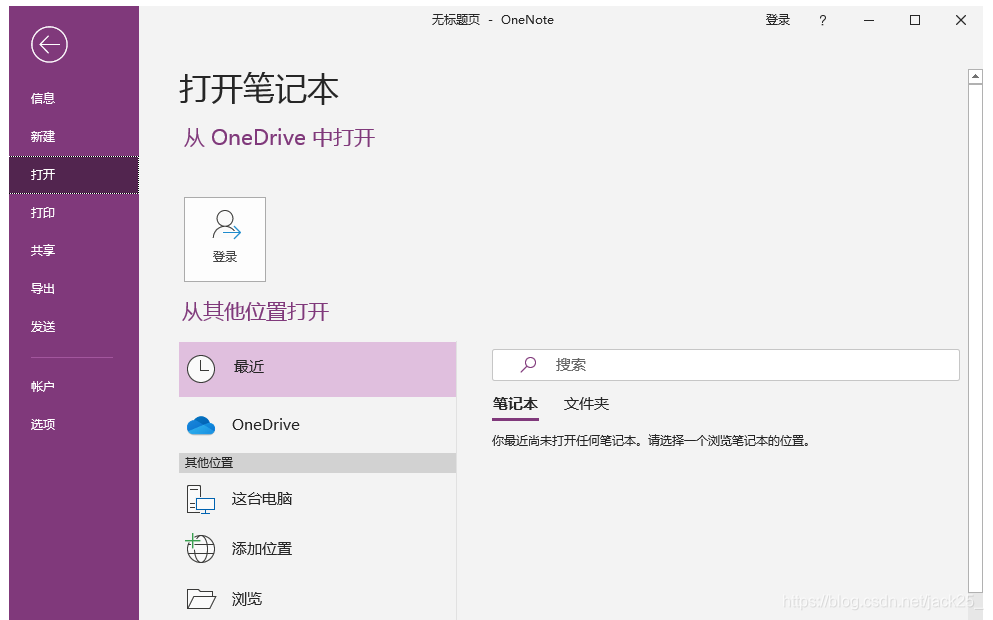Click 登录 in the title bar

click(778, 20)
